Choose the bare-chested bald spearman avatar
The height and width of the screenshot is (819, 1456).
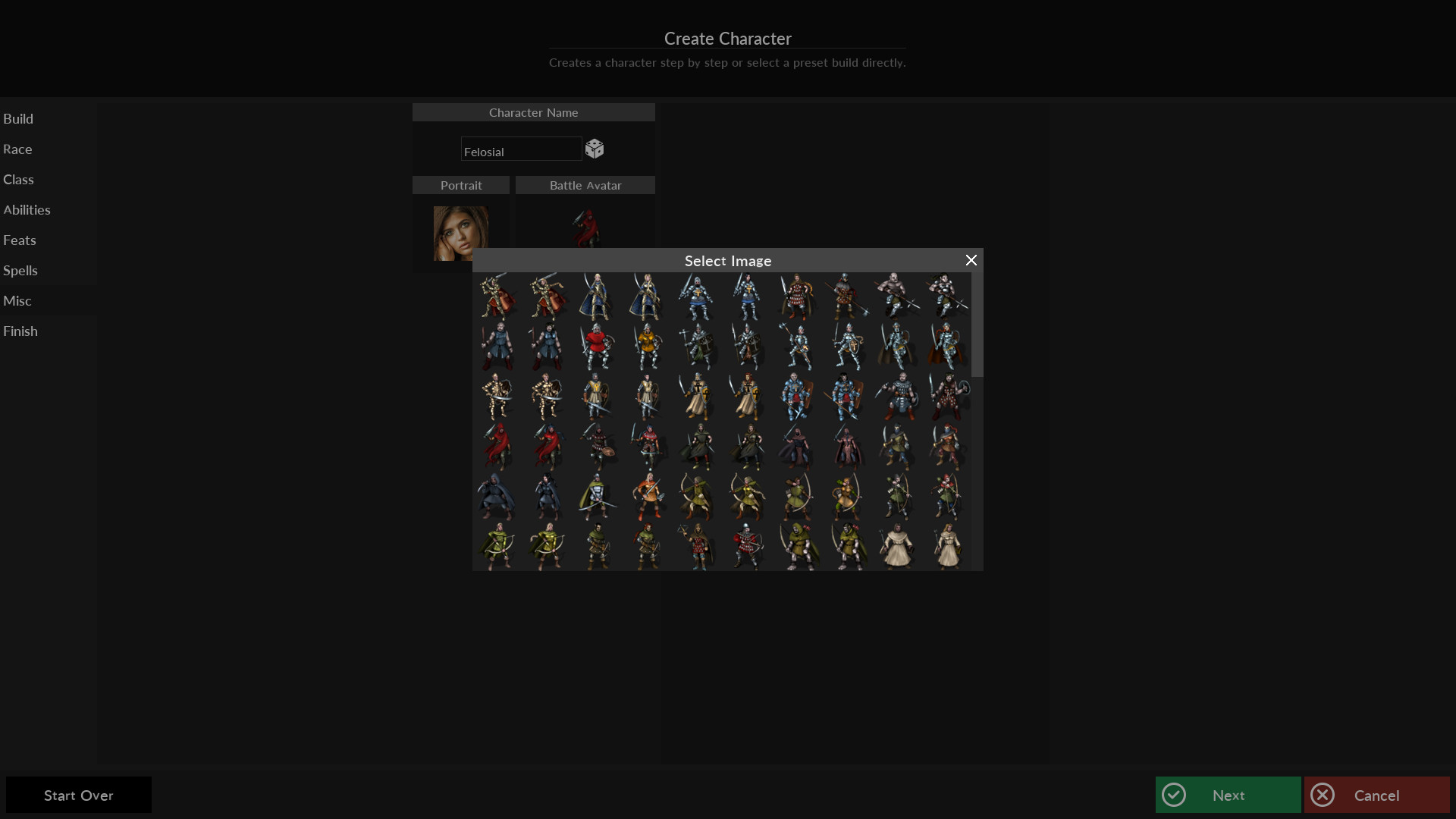tap(896, 297)
